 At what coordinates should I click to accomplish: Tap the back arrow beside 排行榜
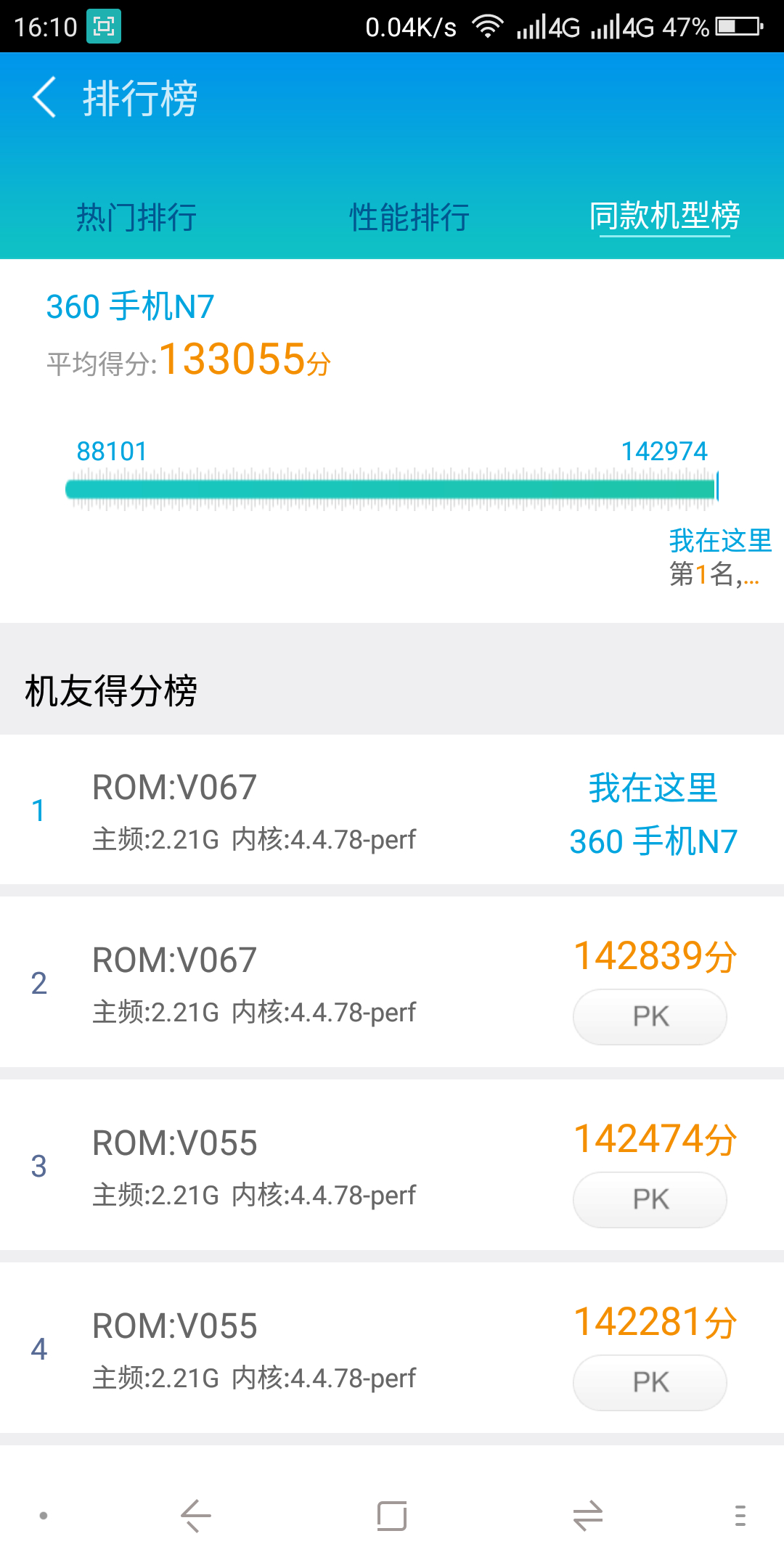coord(45,98)
